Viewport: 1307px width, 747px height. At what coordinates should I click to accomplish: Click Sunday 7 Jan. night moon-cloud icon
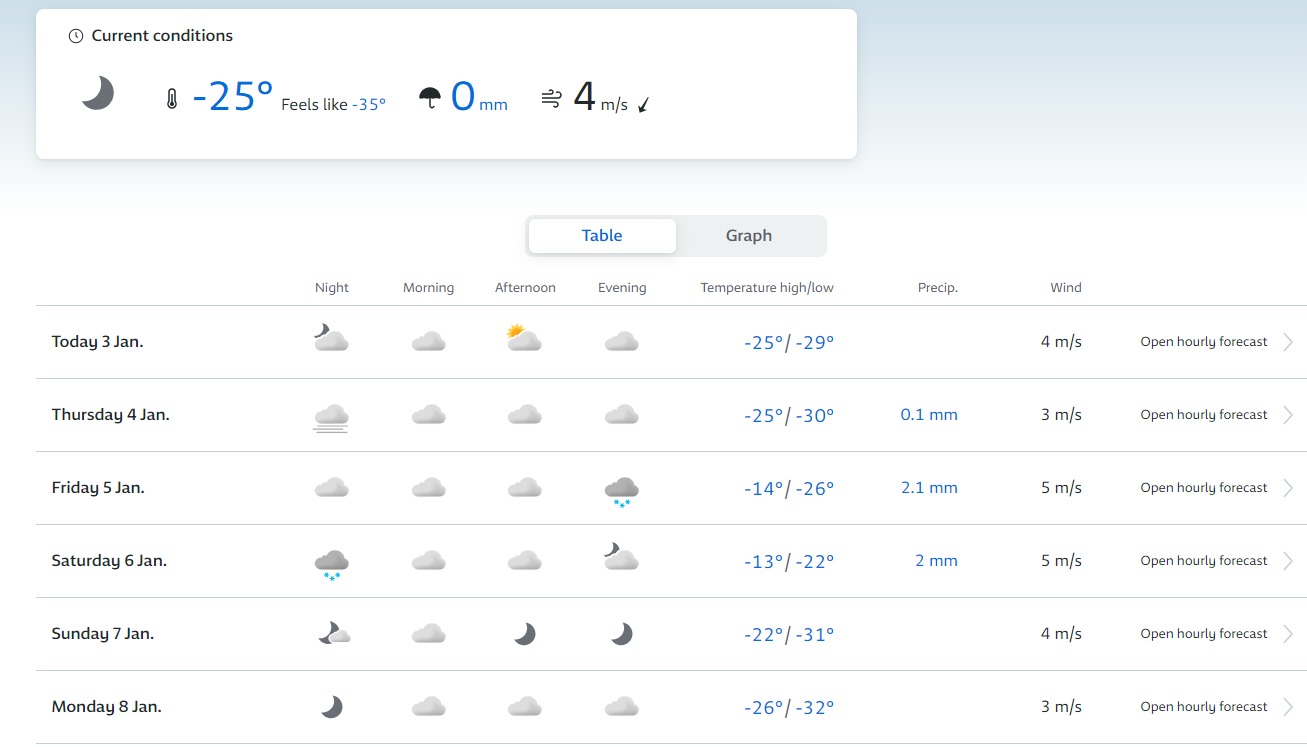[x=334, y=632]
